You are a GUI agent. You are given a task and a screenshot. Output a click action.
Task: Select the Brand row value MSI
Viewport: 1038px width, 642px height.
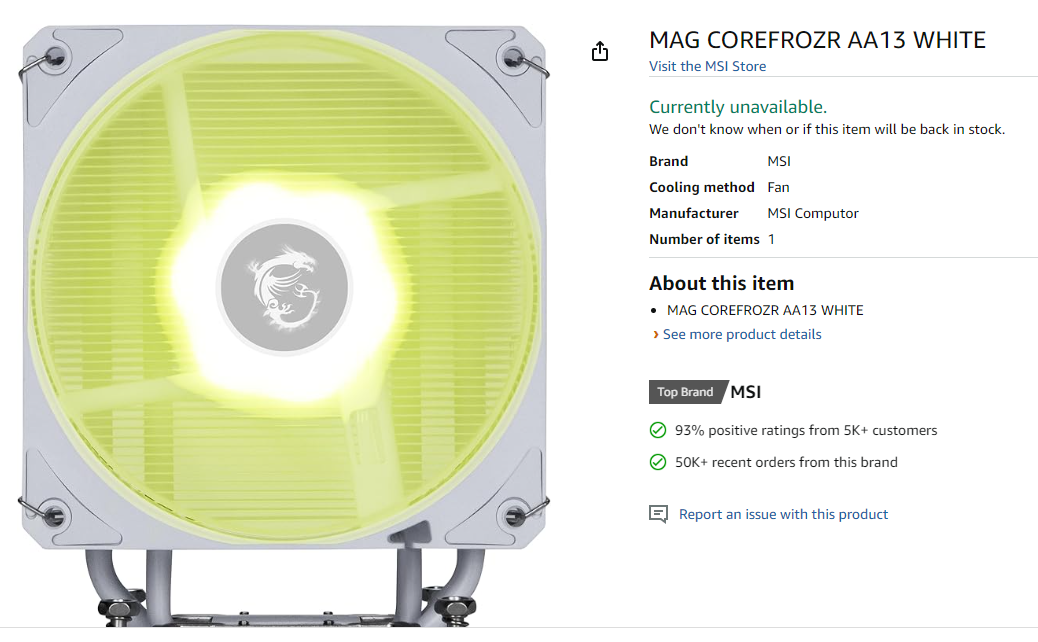pyautogui.click(x=779, y=161)
